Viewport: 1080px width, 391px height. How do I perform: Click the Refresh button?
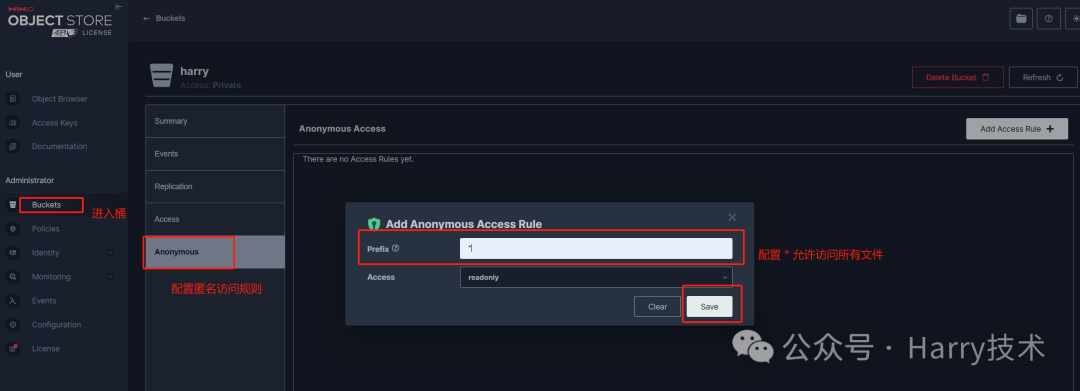point(1043,77)
